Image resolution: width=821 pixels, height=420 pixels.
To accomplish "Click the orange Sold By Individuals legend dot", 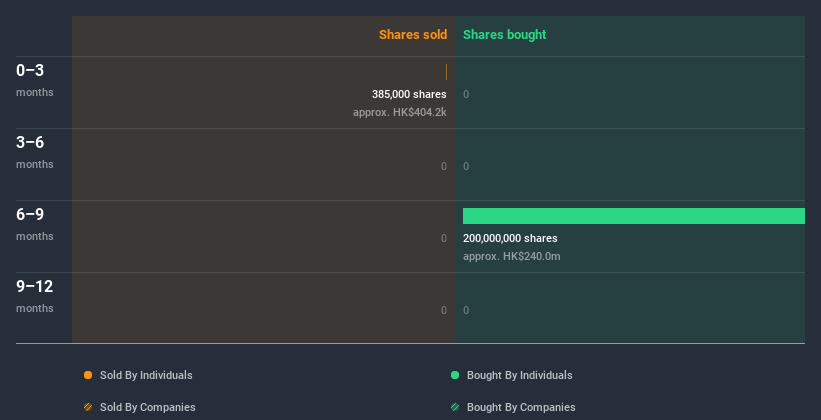I will tap(88, 375).
